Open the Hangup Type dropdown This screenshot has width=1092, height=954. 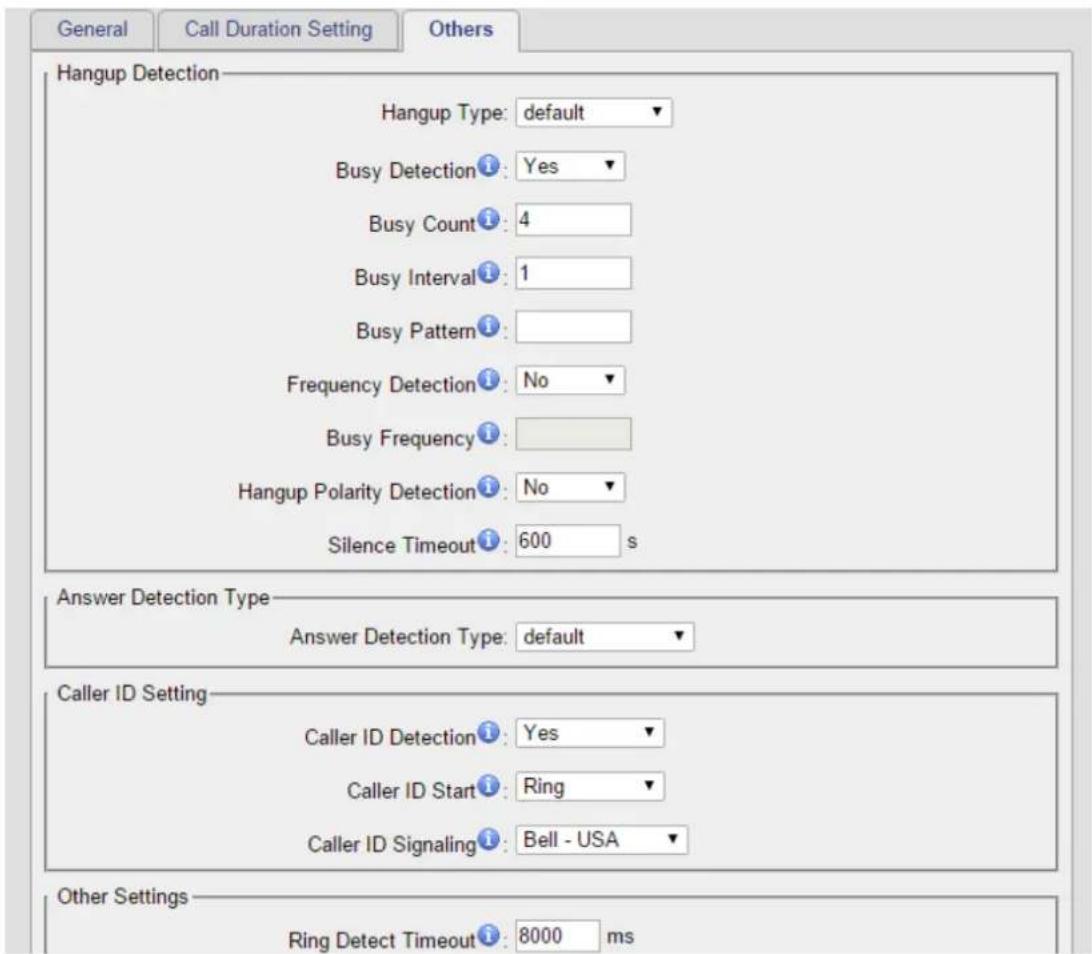point(593,112)
